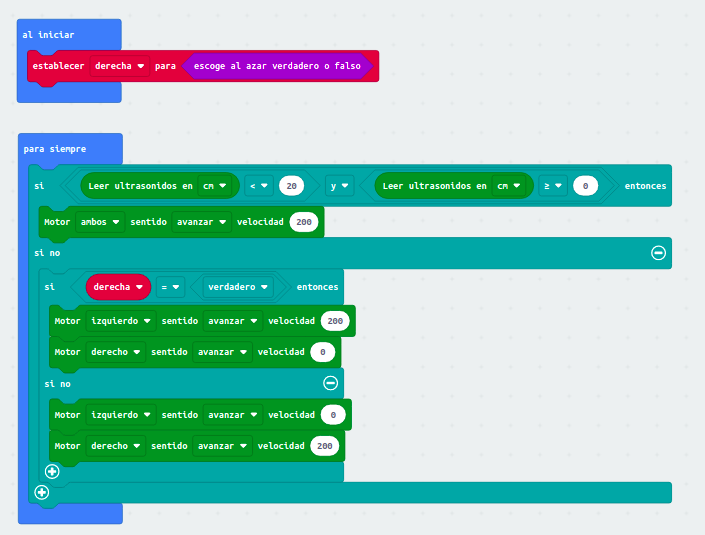Select the 'escoge al azar verdadero o falso' block

point(277,66)
